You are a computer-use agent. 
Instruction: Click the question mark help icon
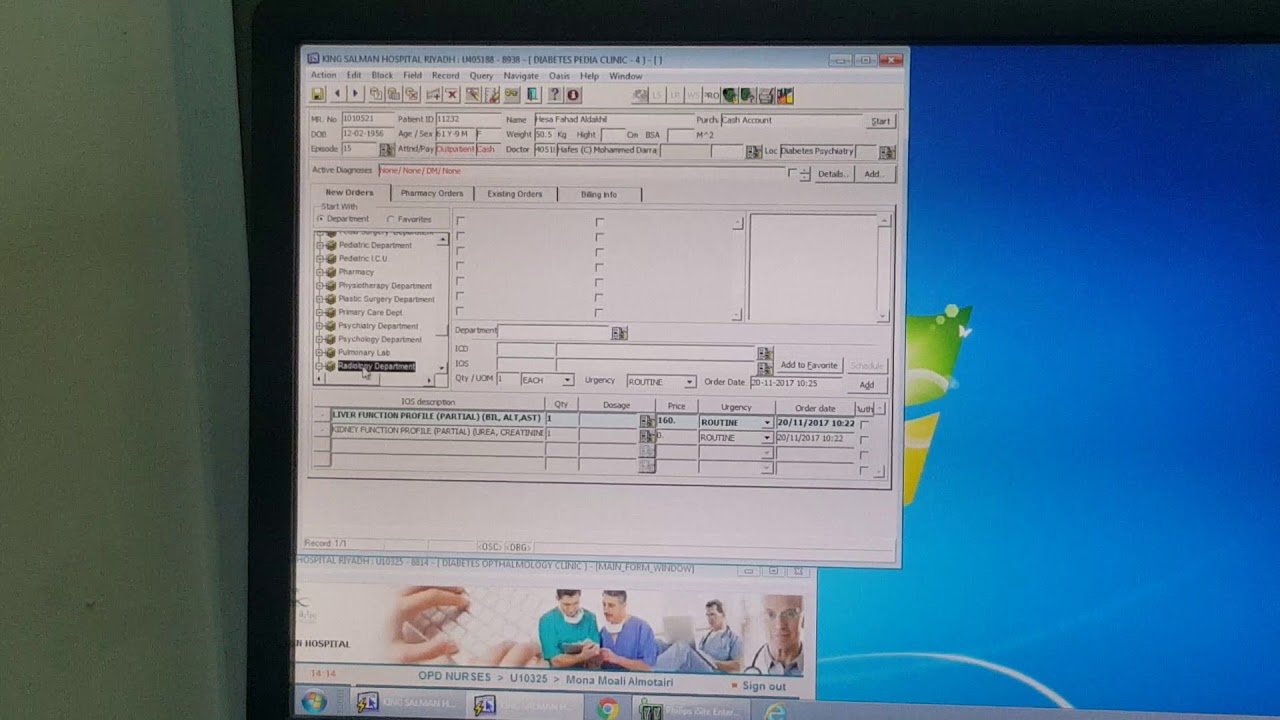pyautogui.click(x=555, y=94)
